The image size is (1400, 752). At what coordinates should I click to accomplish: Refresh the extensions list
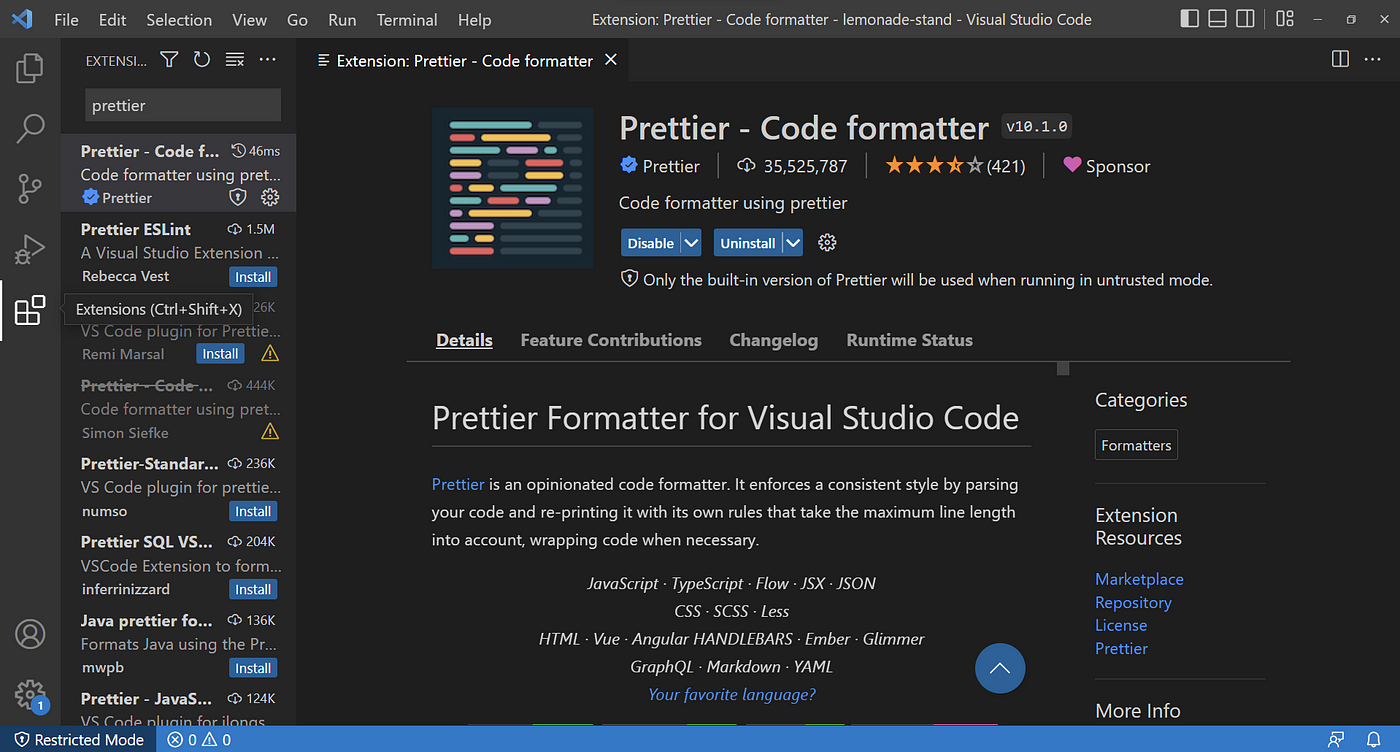[201, 59]
